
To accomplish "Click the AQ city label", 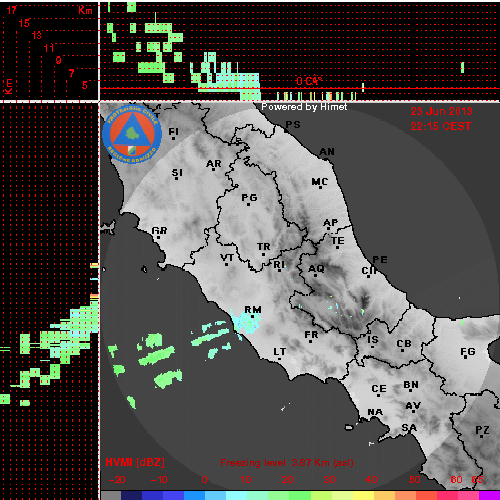I will [x=316, y=269].
